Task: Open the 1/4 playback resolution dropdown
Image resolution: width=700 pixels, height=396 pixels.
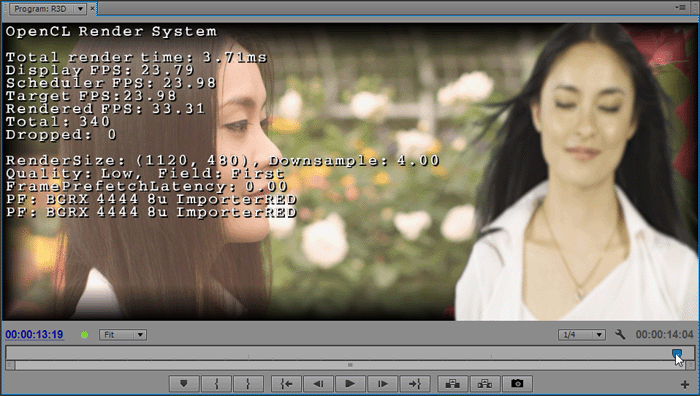Action: click(x=582, y=334)
